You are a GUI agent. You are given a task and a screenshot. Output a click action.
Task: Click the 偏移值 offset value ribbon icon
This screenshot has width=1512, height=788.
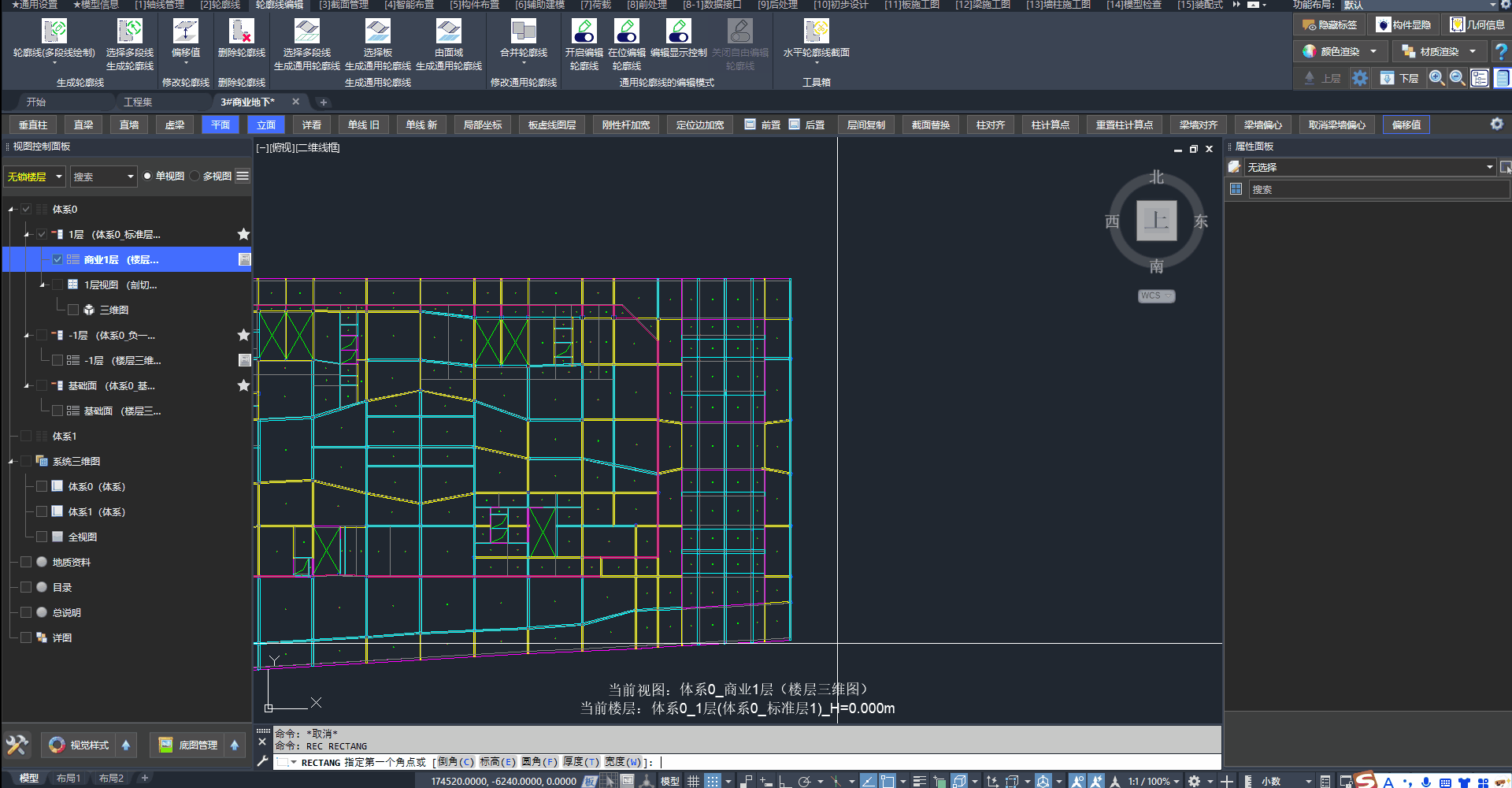(185, 32)
